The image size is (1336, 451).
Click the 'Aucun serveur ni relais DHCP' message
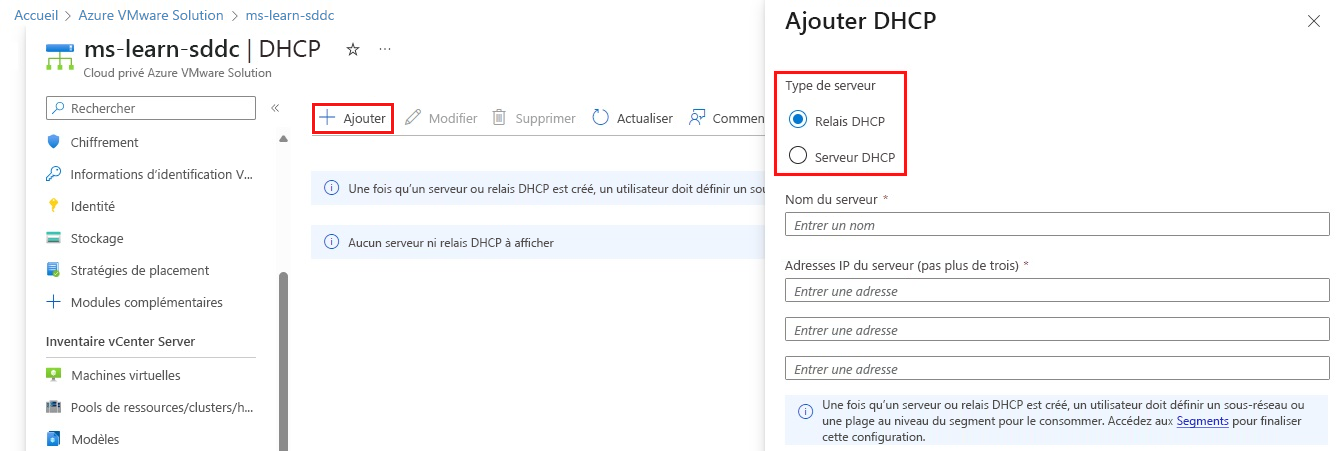(x=451, y=242)
